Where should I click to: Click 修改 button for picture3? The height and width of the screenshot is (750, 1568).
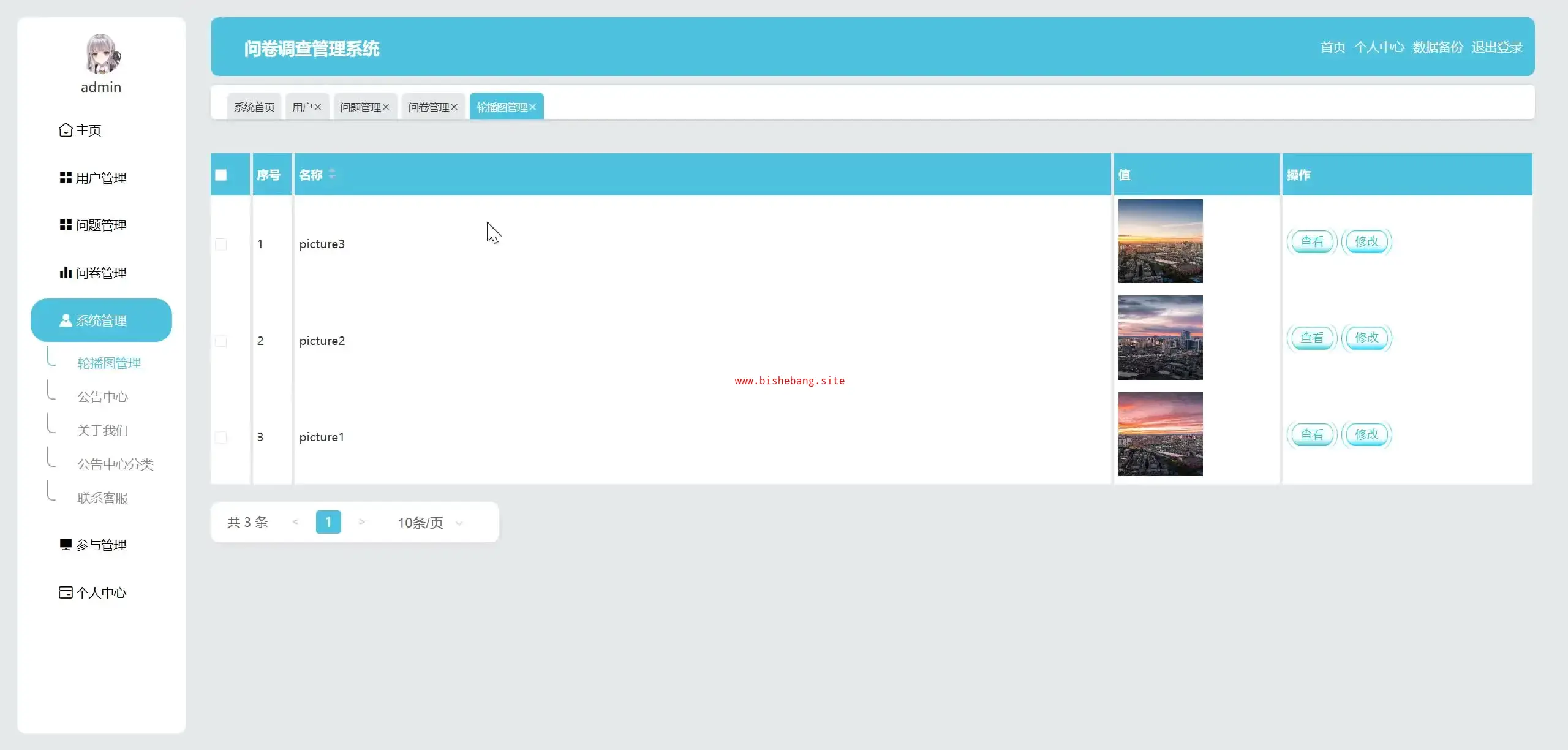click(1366, 241)
